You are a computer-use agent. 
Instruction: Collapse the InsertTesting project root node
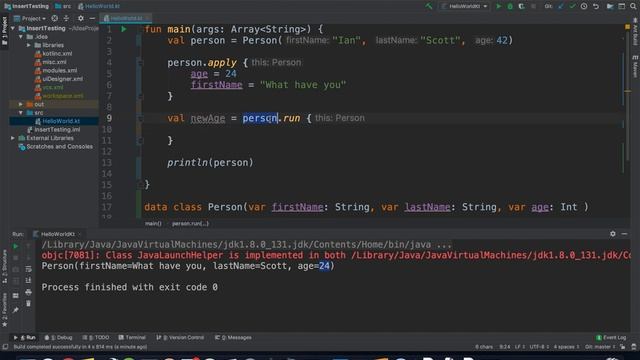(13, 29)
